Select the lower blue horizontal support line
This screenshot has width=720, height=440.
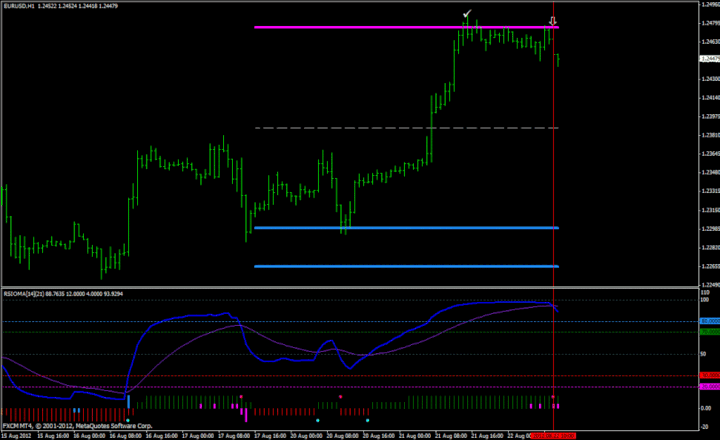(406, 266)
